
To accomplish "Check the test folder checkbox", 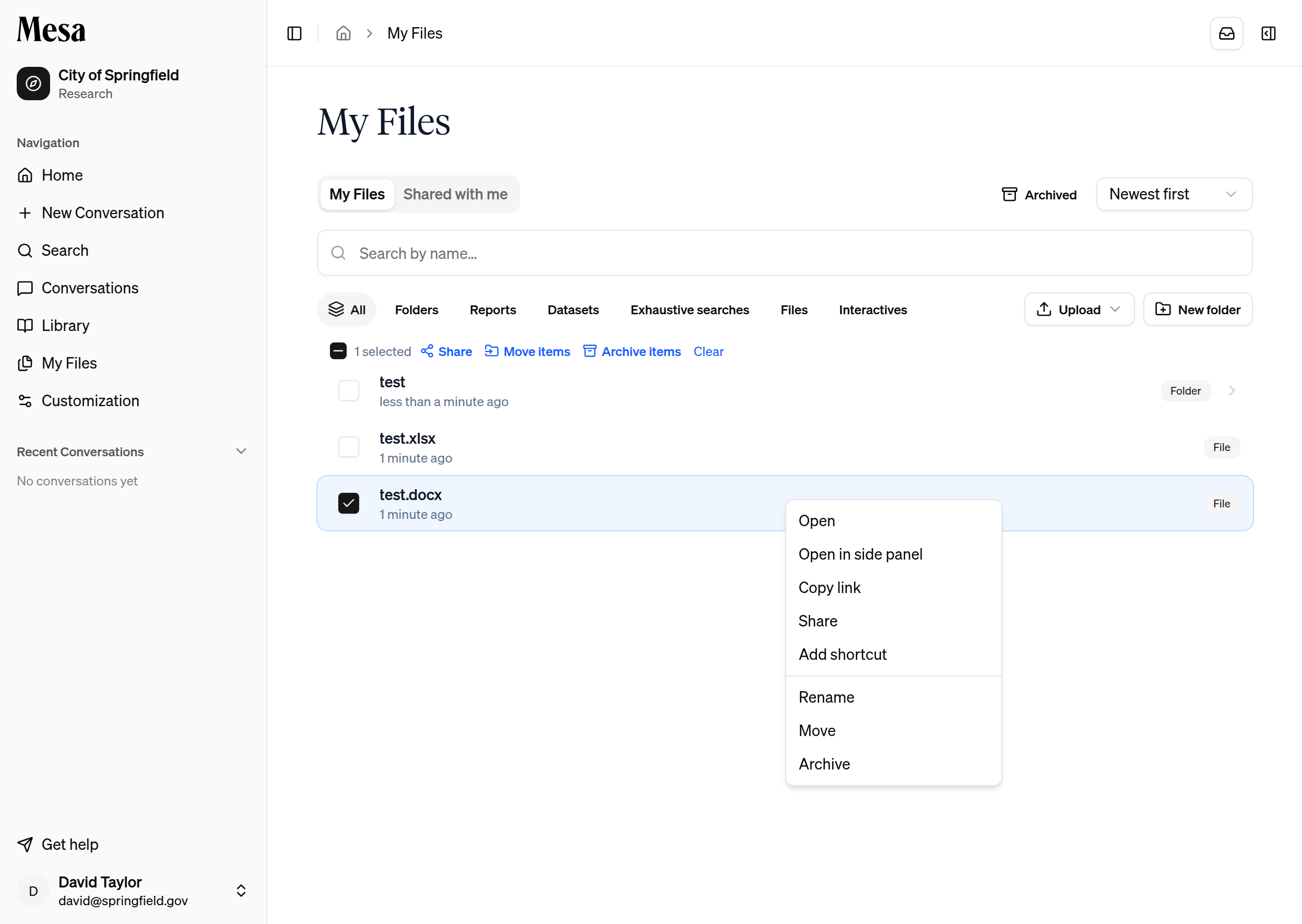I will pos(348,391).
